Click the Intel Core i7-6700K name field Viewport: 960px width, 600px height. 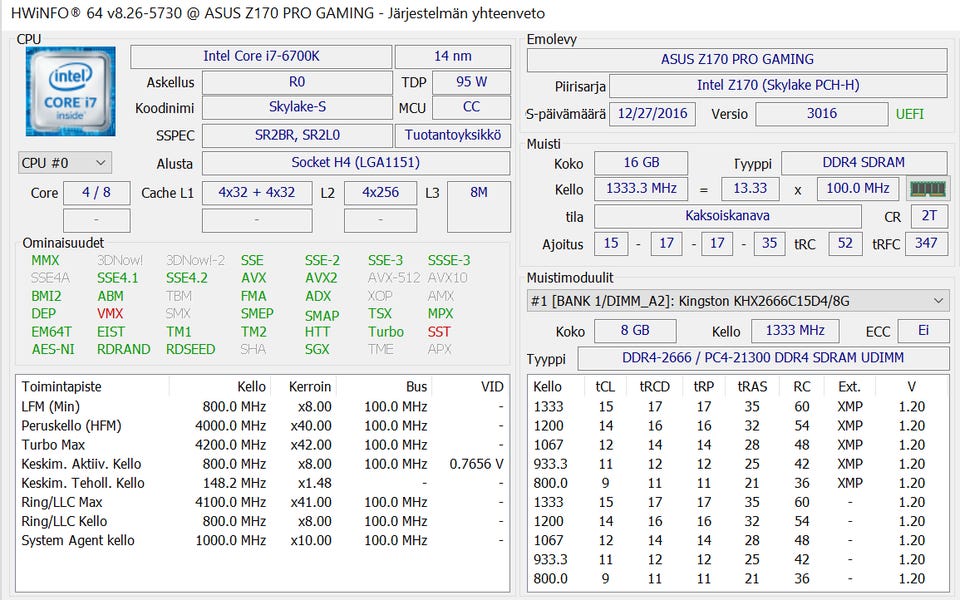pos(260,56)
